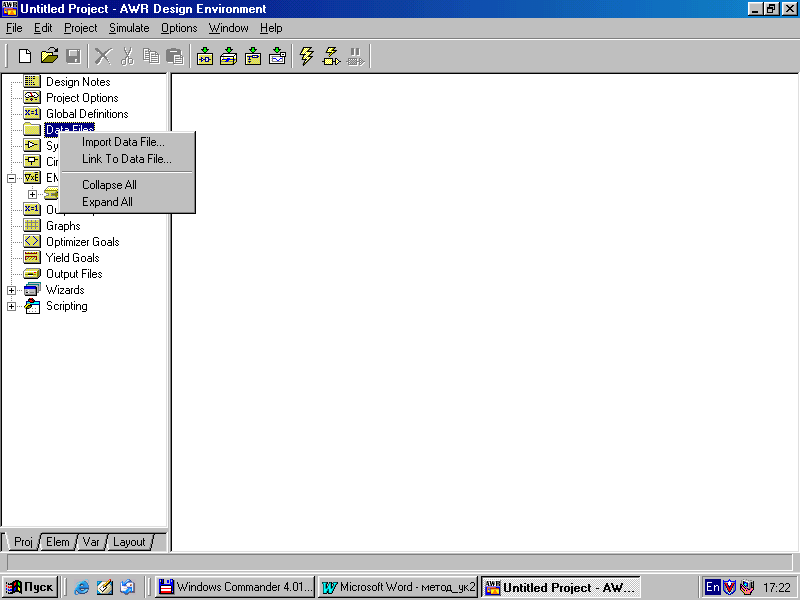Select the Project Options tree label
This screenshot has height=600, width=800.
[82, 97]
